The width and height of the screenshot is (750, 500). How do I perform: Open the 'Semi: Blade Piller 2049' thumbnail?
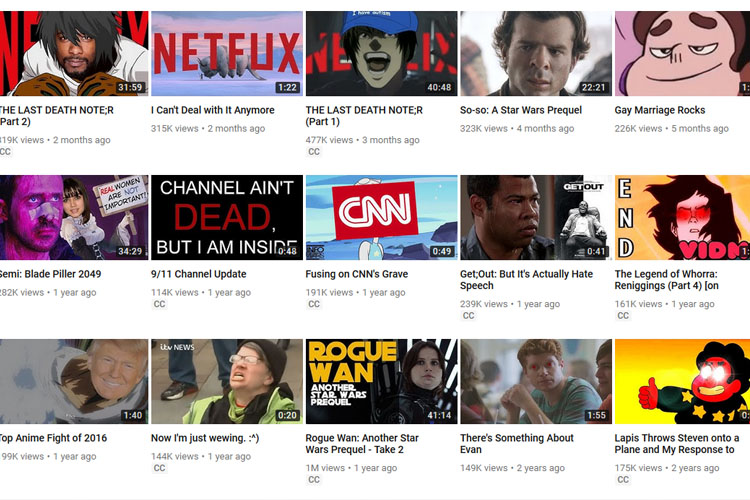click(74, 218)
